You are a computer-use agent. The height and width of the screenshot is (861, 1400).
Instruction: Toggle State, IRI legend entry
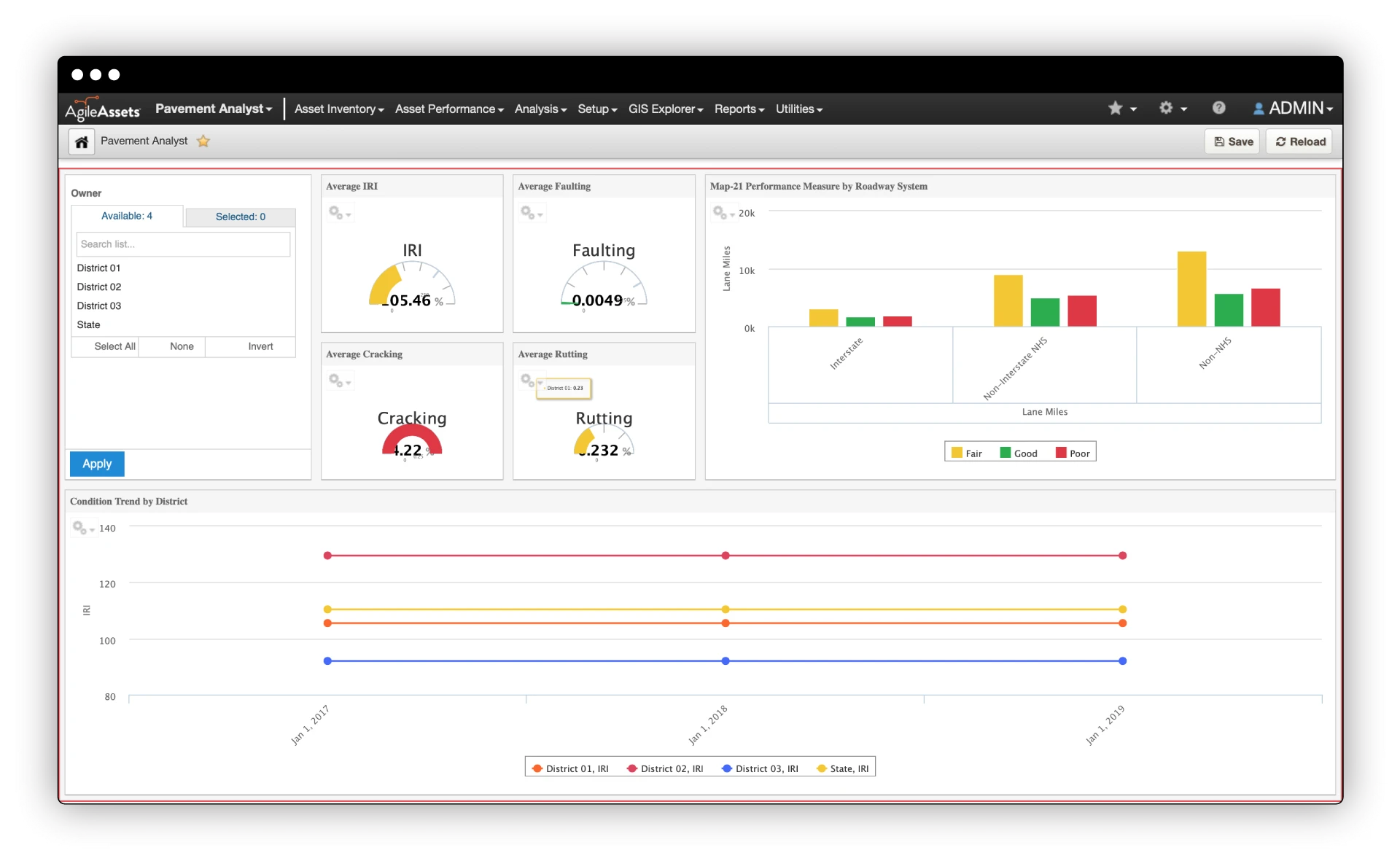(x=842, y=768)
